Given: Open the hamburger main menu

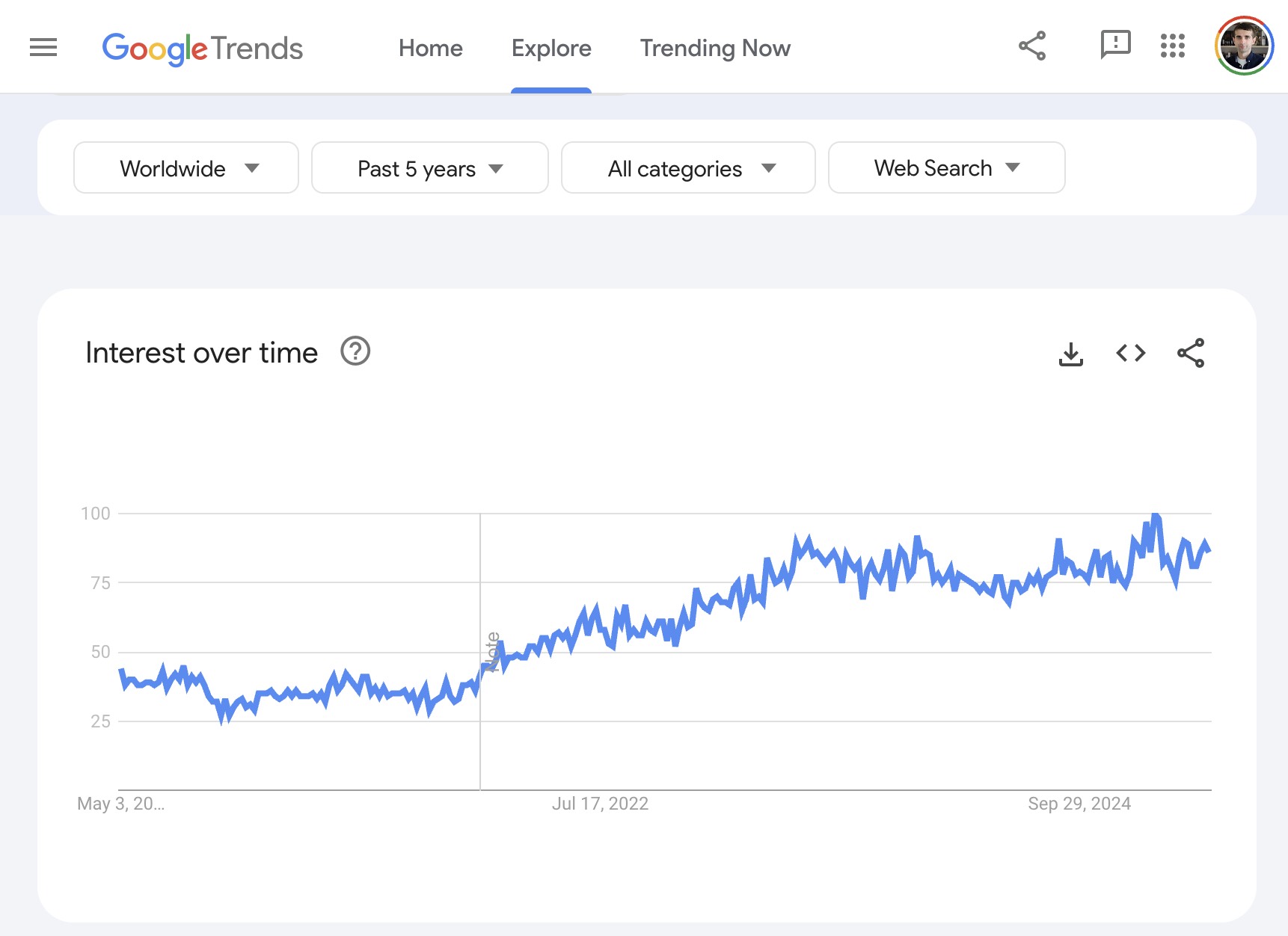Looking at the screenshot, I should (43, 48).
